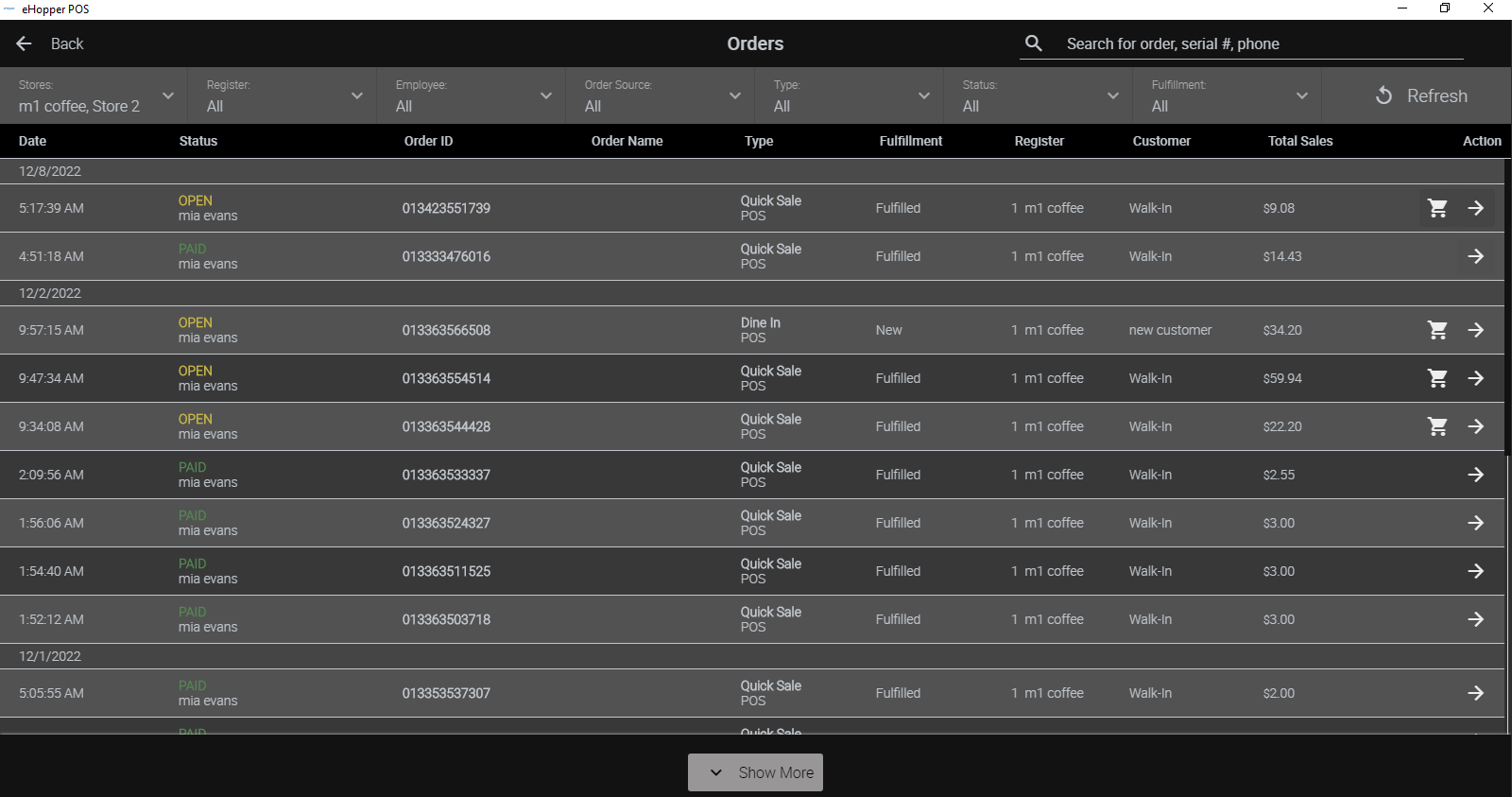Screen dimensions: 1512x797
Task: Click the Back label
Action: [x=67, y=43]
